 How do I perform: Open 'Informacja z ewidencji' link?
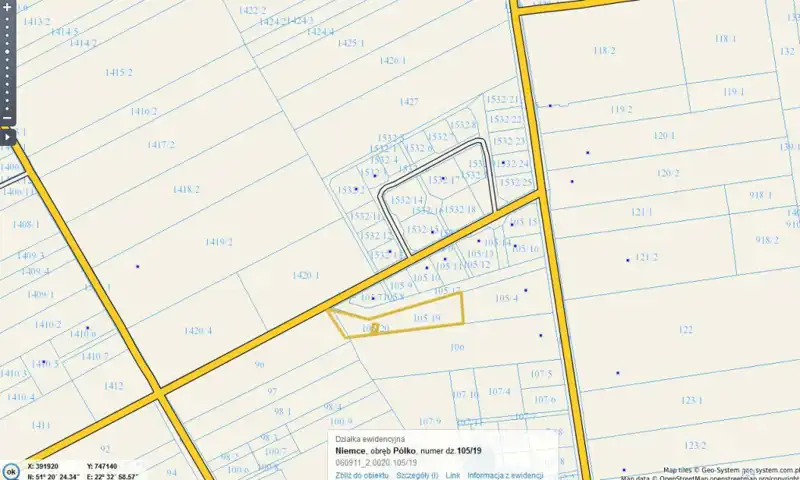(504, 475)
